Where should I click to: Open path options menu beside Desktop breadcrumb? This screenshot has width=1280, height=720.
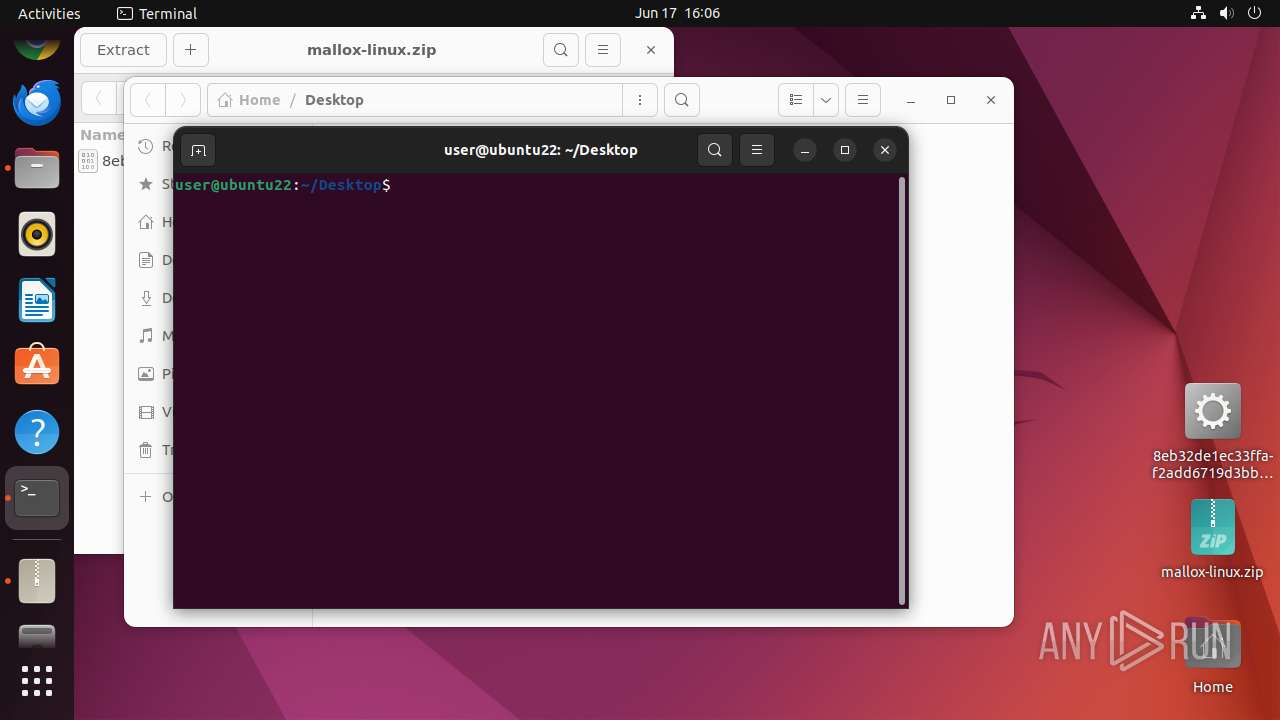pyautogui.click(x=639, y=100)
